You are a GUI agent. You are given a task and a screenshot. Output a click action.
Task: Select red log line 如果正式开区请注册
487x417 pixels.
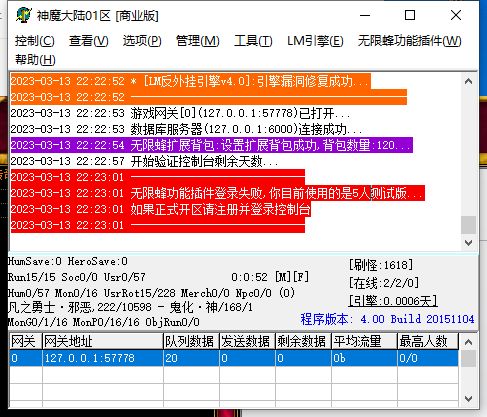click(x=161, y=209)
